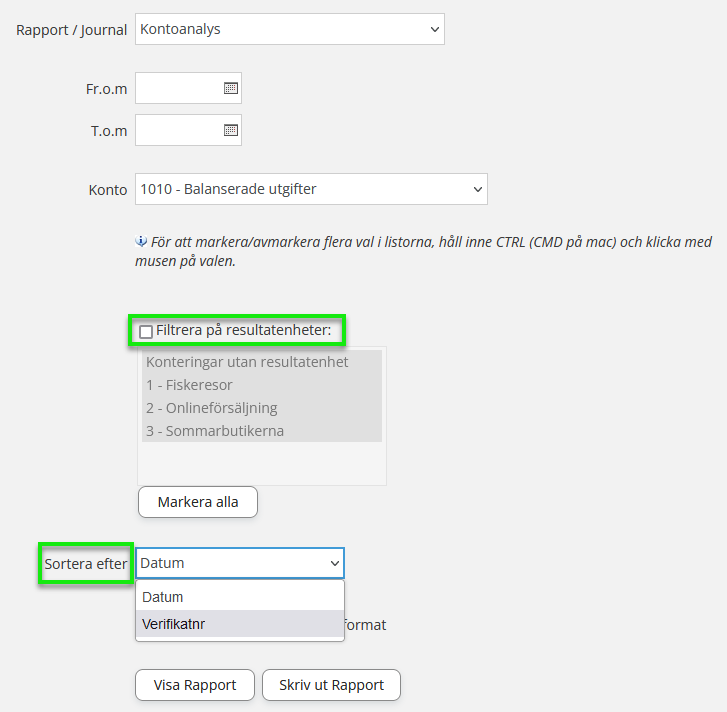Click into the Fr.o.m date field
727x712 pixels.
coord(178,89)
